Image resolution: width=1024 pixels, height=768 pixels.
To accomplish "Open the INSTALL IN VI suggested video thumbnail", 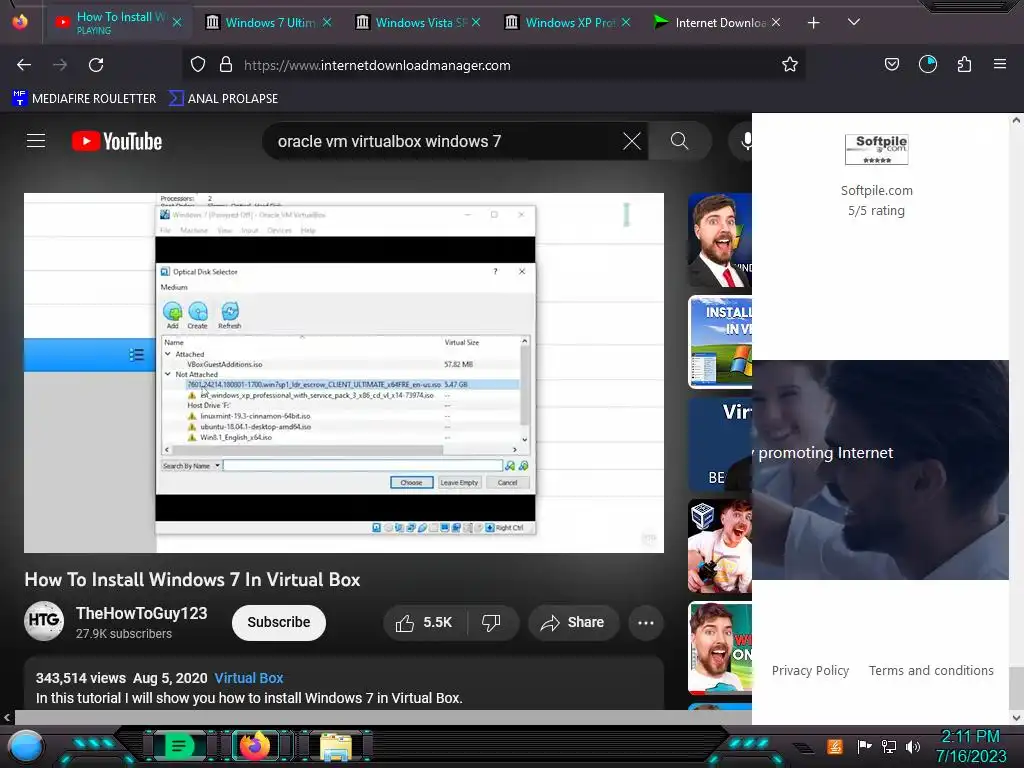I will click(x=720, y=342).
